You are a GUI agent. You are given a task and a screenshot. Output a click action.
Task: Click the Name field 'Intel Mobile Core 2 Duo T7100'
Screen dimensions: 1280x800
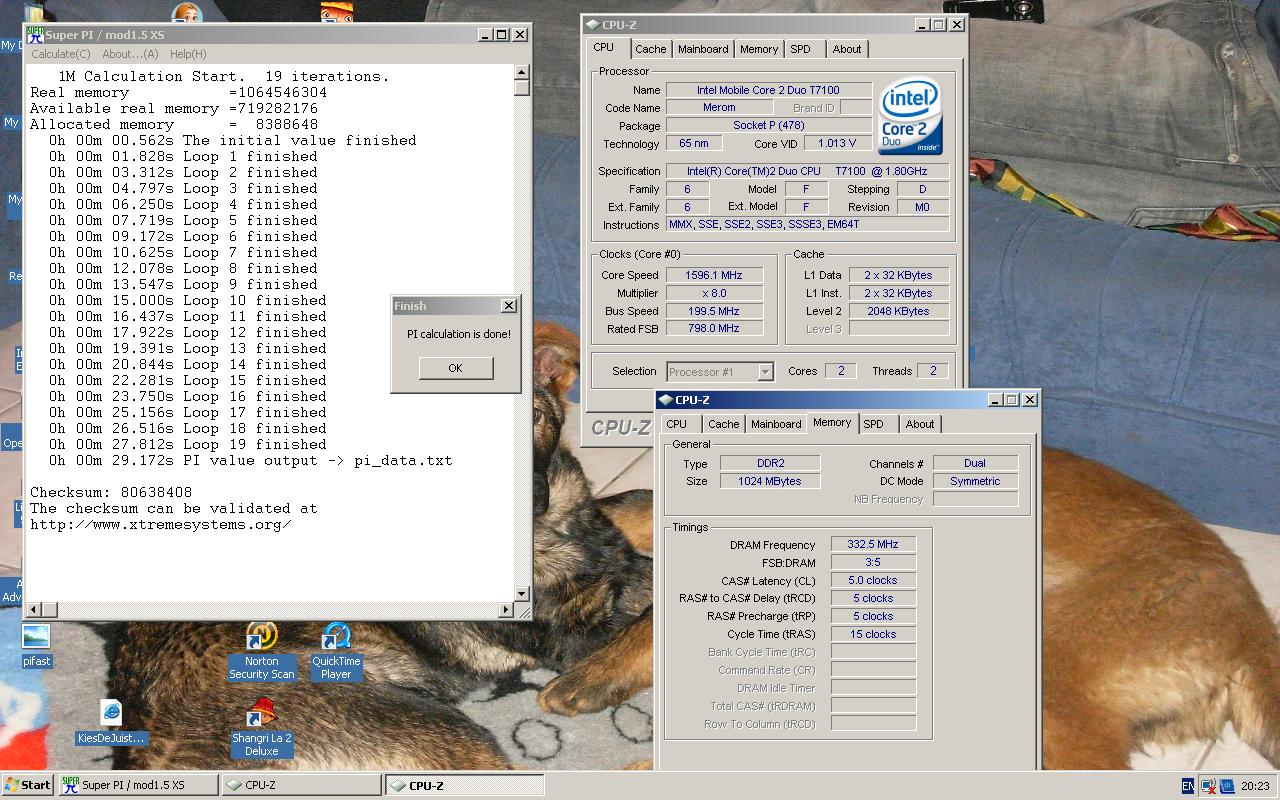point(769,90)
